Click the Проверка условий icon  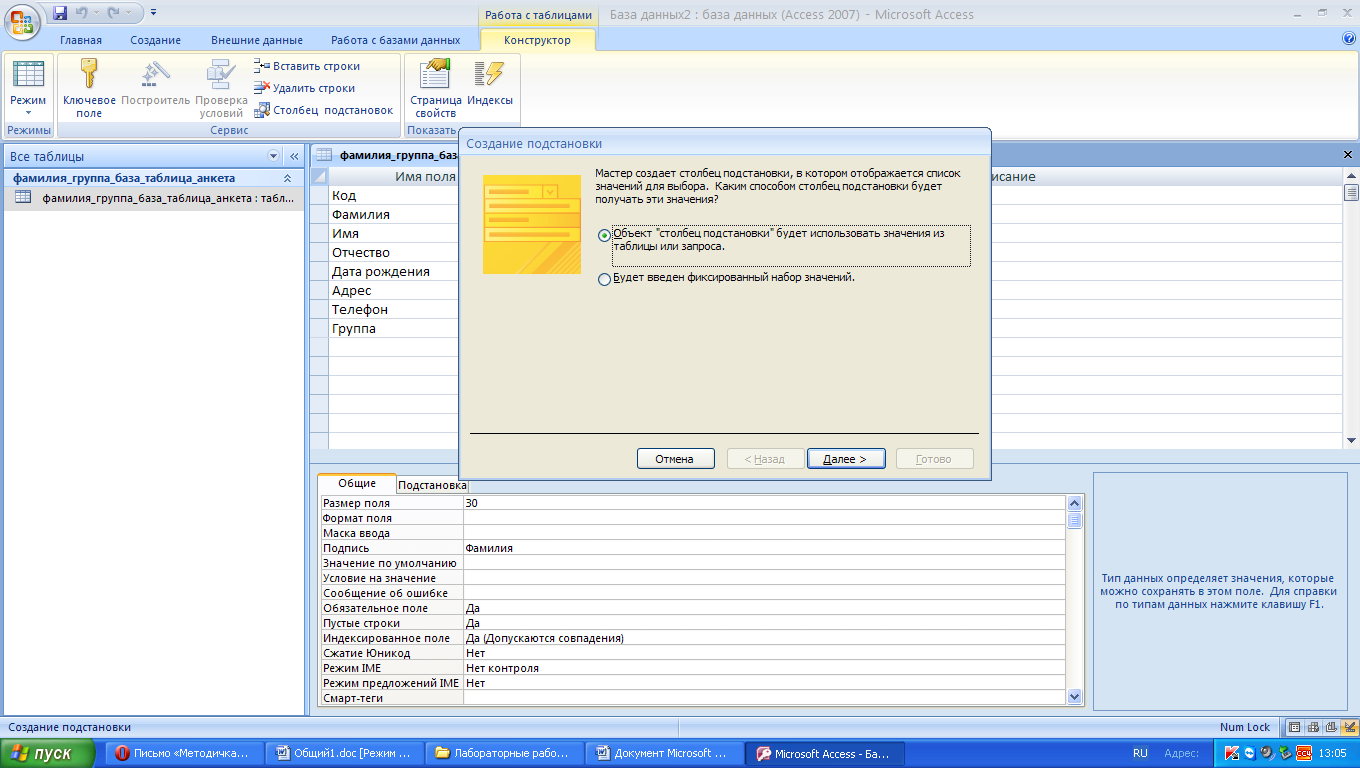pyautogui.click(x=221, y=75)
